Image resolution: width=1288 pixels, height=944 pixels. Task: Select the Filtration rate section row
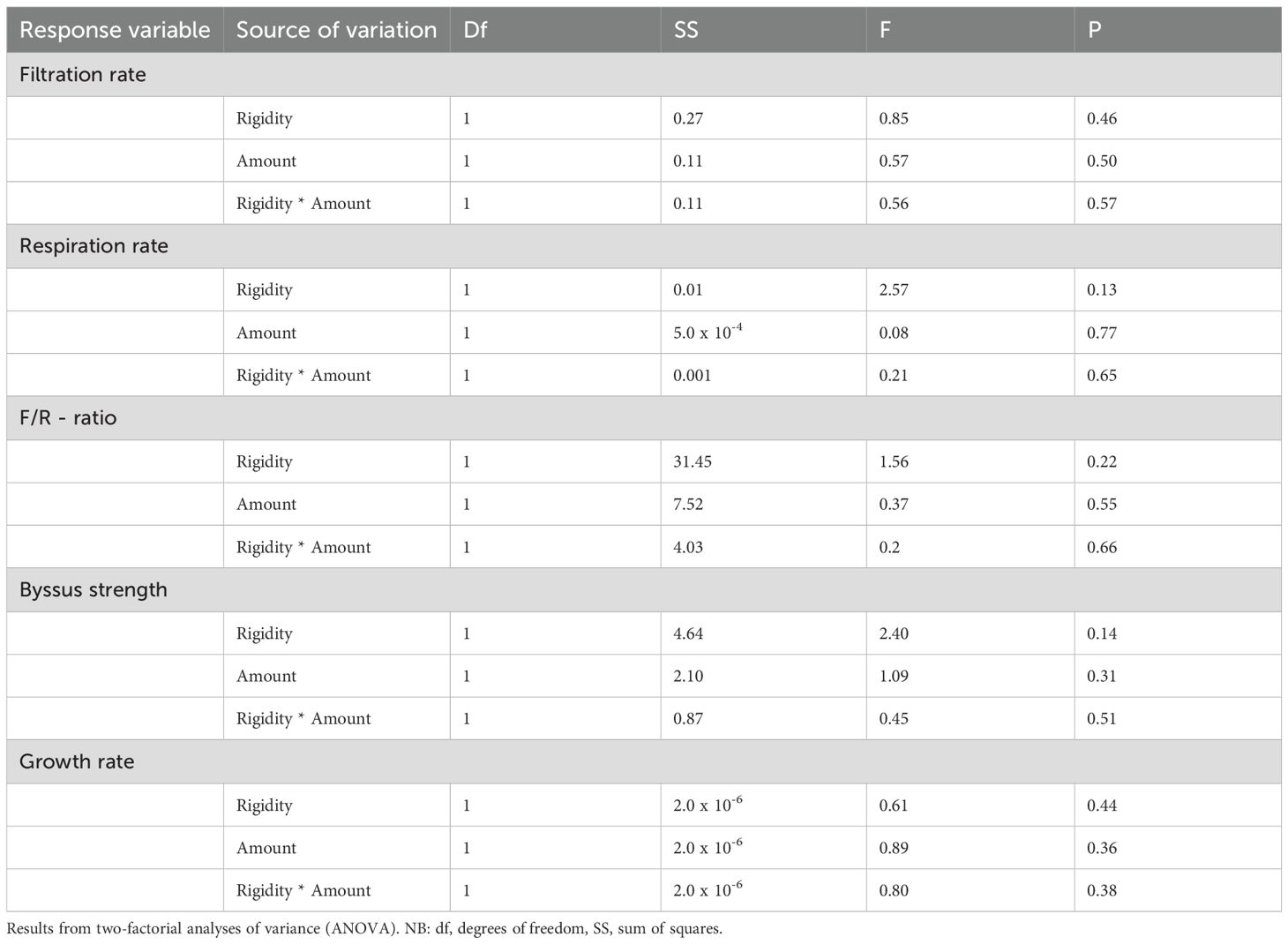pos(644,75)
